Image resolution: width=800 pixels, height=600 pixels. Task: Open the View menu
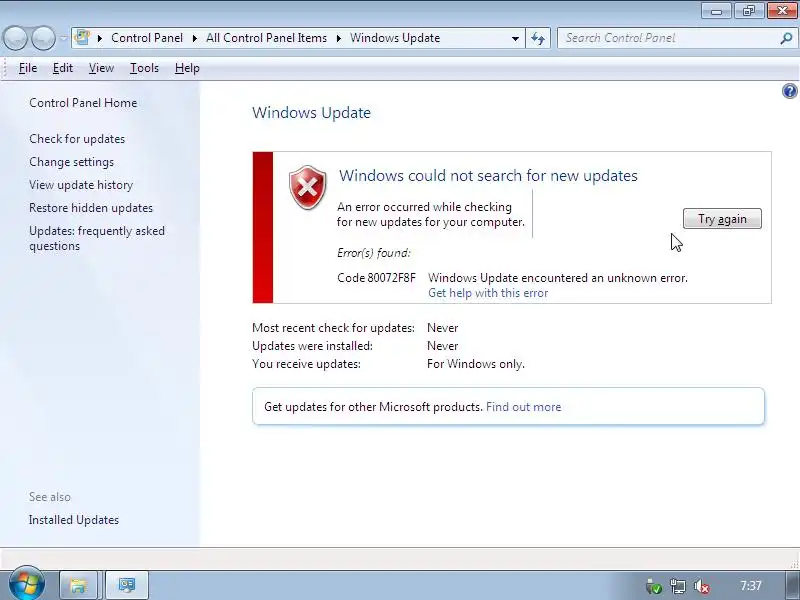pyautogui.click(x=101, y=68)
